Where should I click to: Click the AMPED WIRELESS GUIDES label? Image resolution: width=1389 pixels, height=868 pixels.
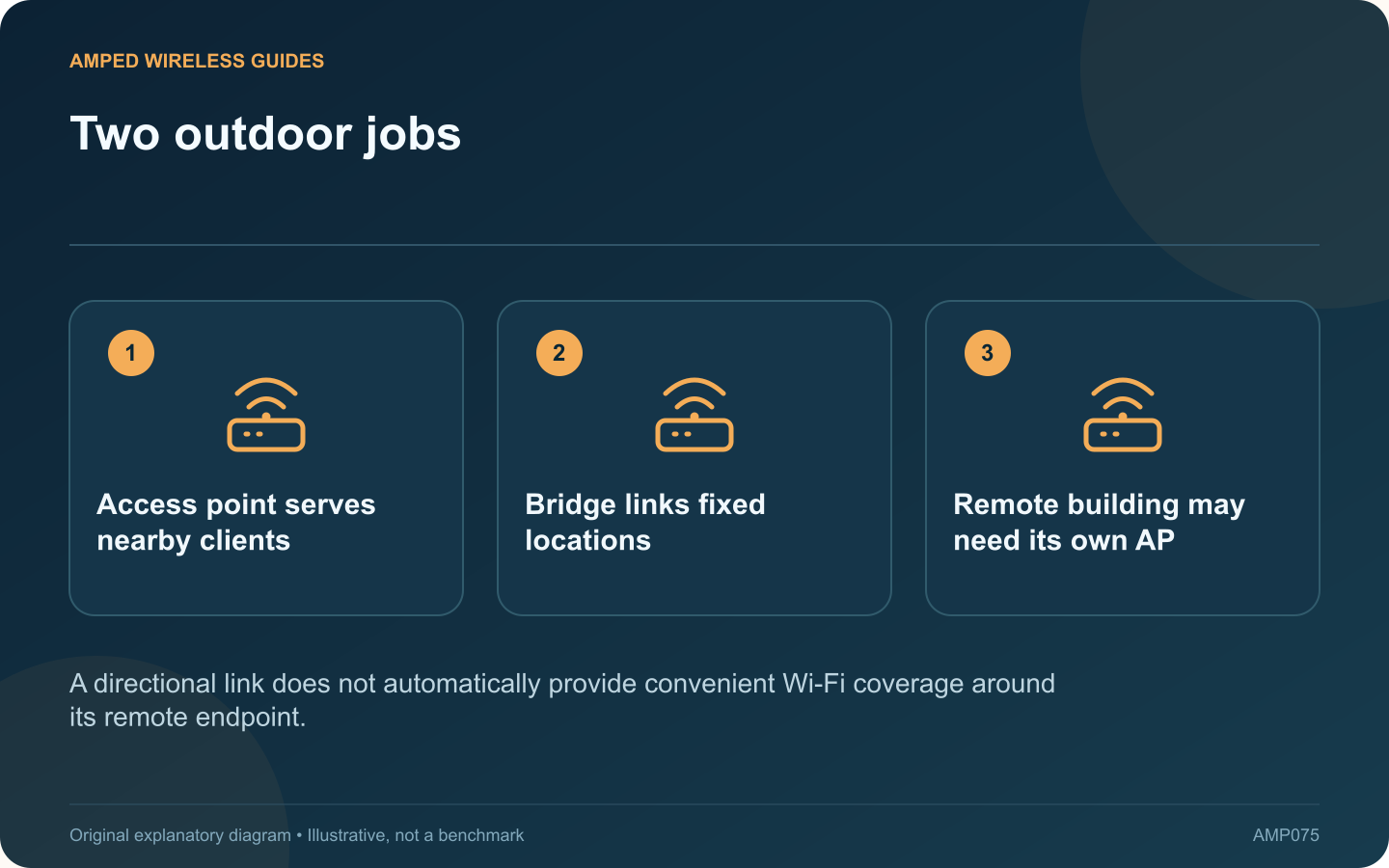tap(197, 61)
